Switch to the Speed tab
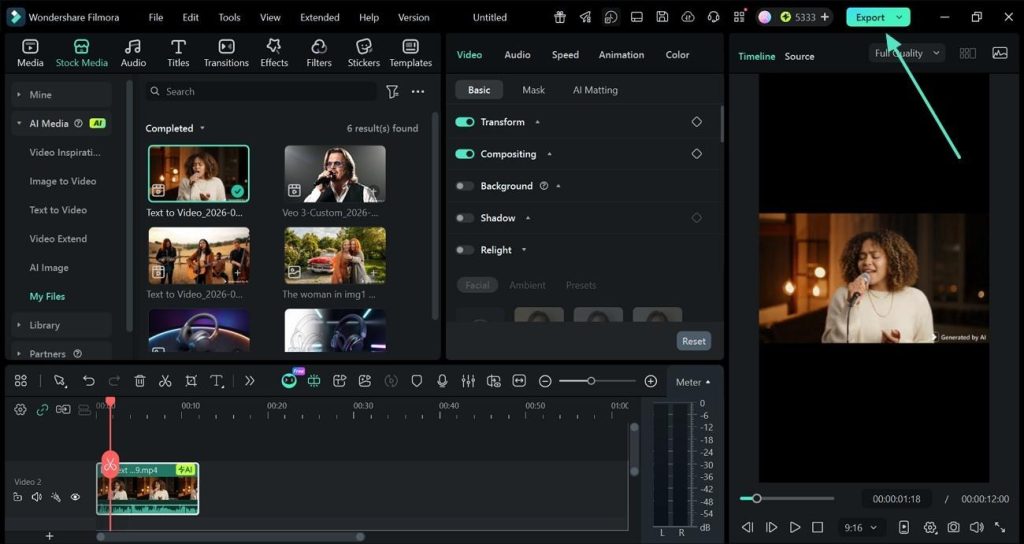 (565, 55)
